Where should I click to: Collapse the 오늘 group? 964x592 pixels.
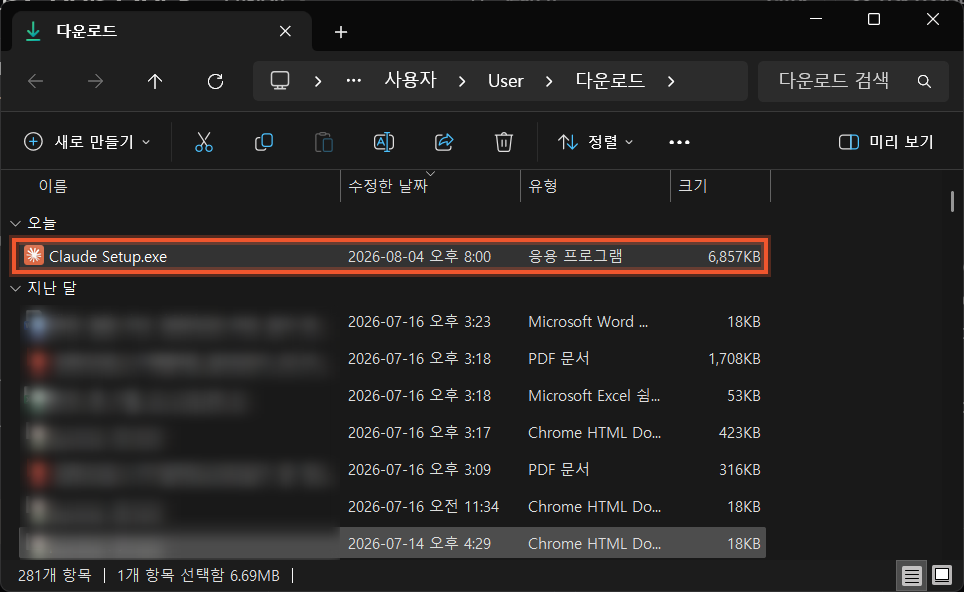(15, 223)
